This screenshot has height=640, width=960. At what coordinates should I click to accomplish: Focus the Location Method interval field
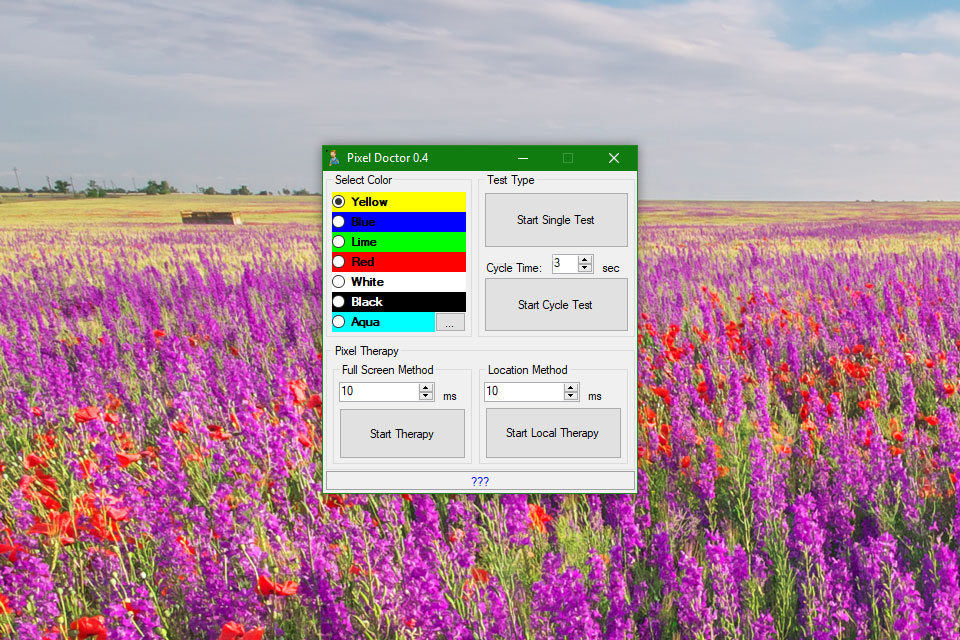(525, 392)
